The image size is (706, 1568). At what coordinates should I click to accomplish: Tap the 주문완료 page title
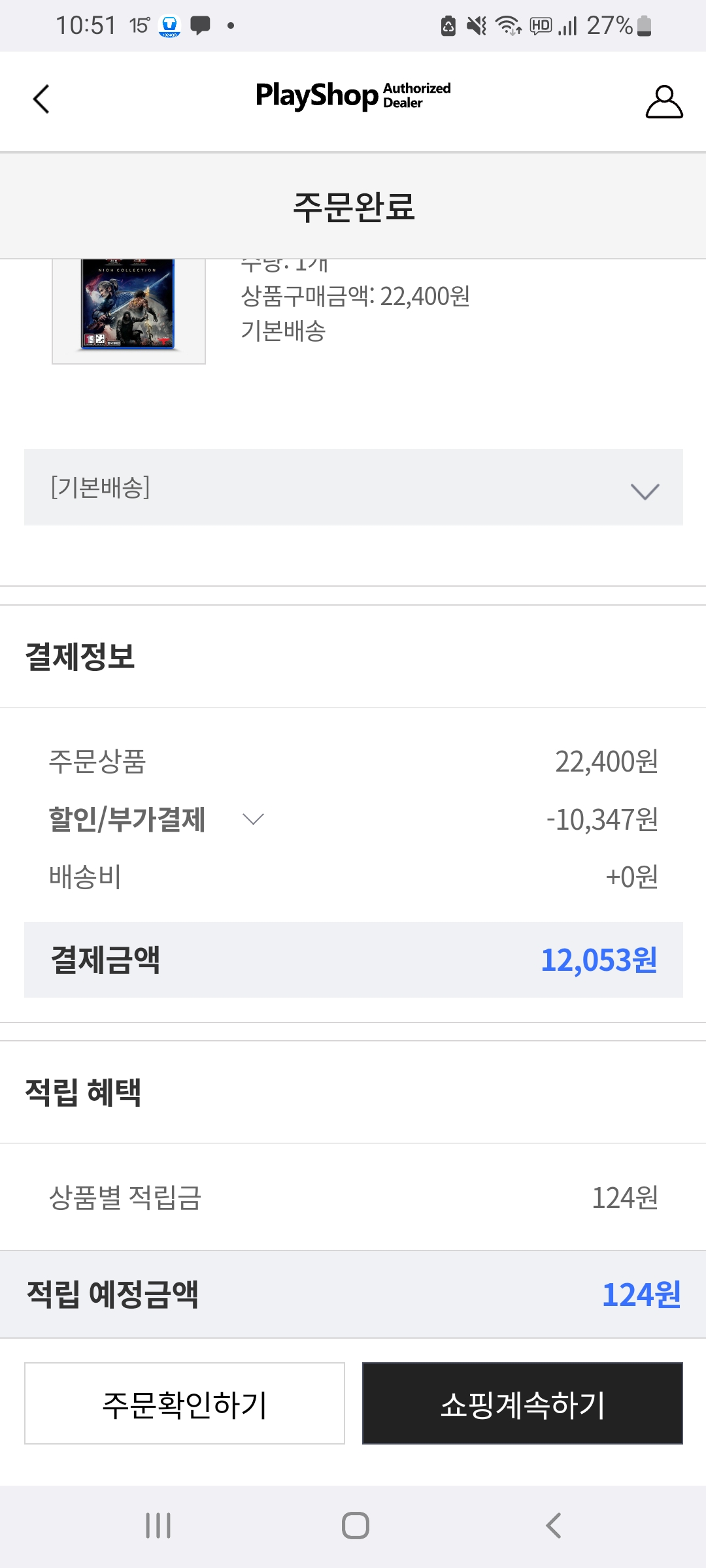[353, 207]
